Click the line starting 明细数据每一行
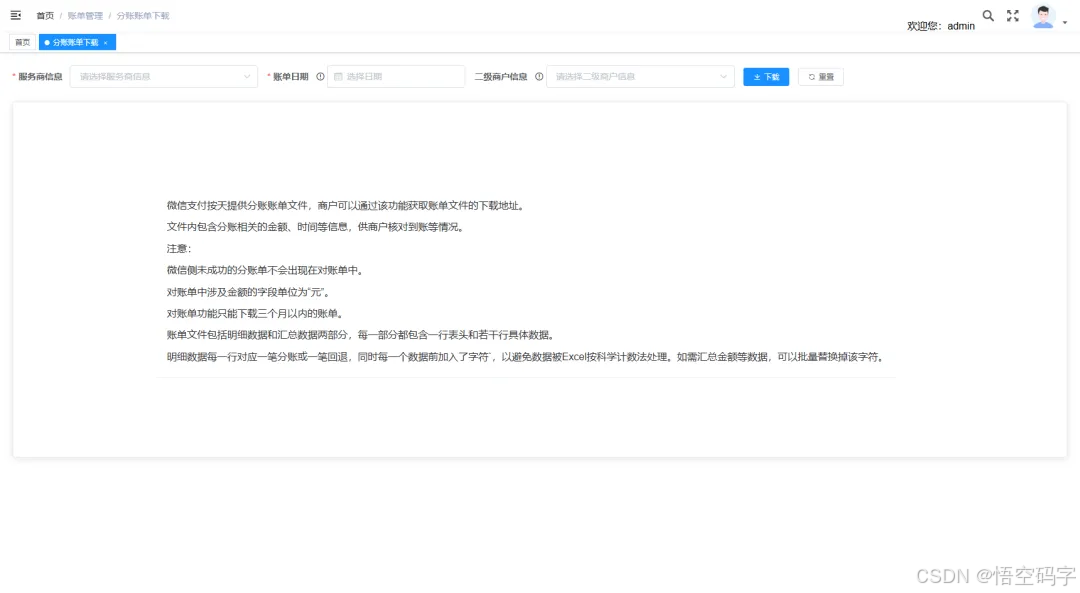This screenshot has height=593, width=1080. click(x=527, y=357)
